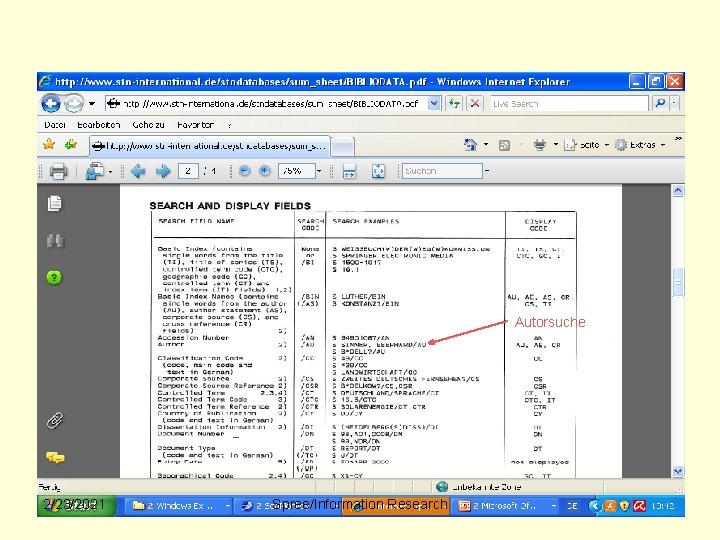Open the Seite page menu

coord(586,145)
